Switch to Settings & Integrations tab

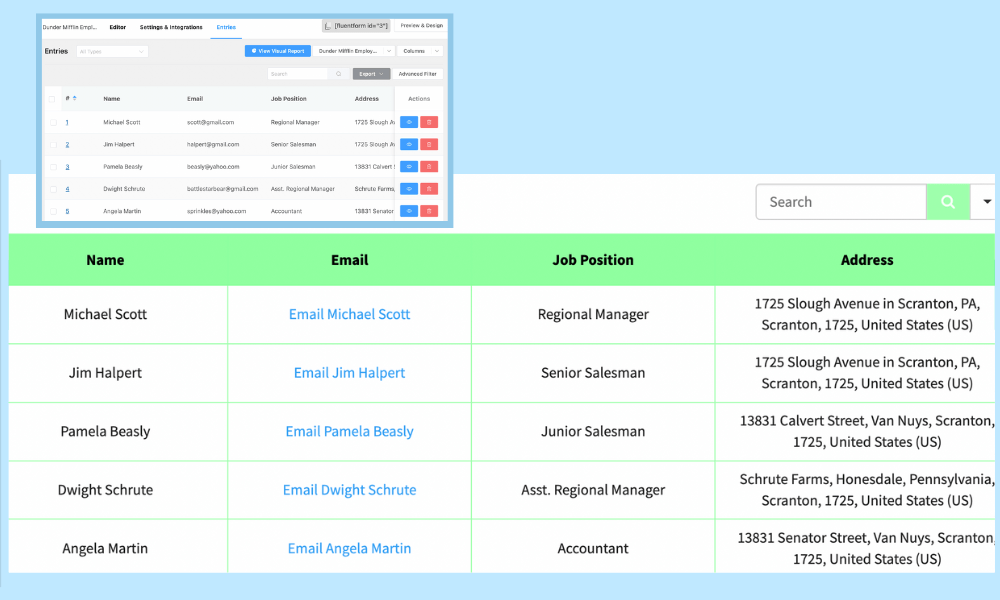pos(171,27)
